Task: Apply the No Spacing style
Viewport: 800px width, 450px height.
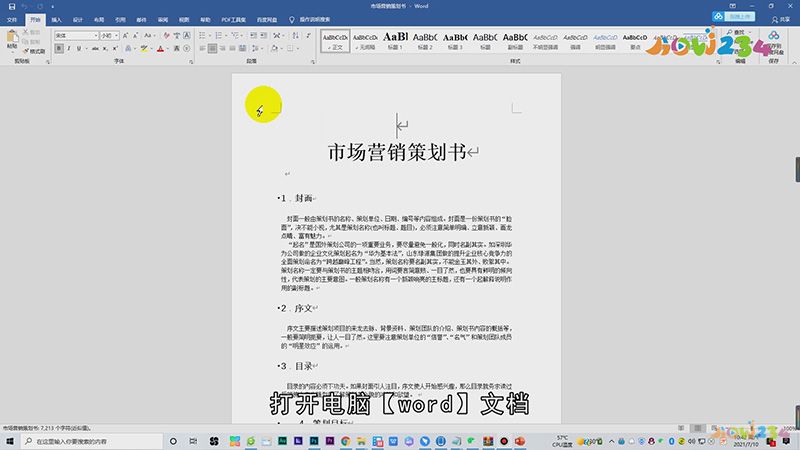Action: pos(365,41)
